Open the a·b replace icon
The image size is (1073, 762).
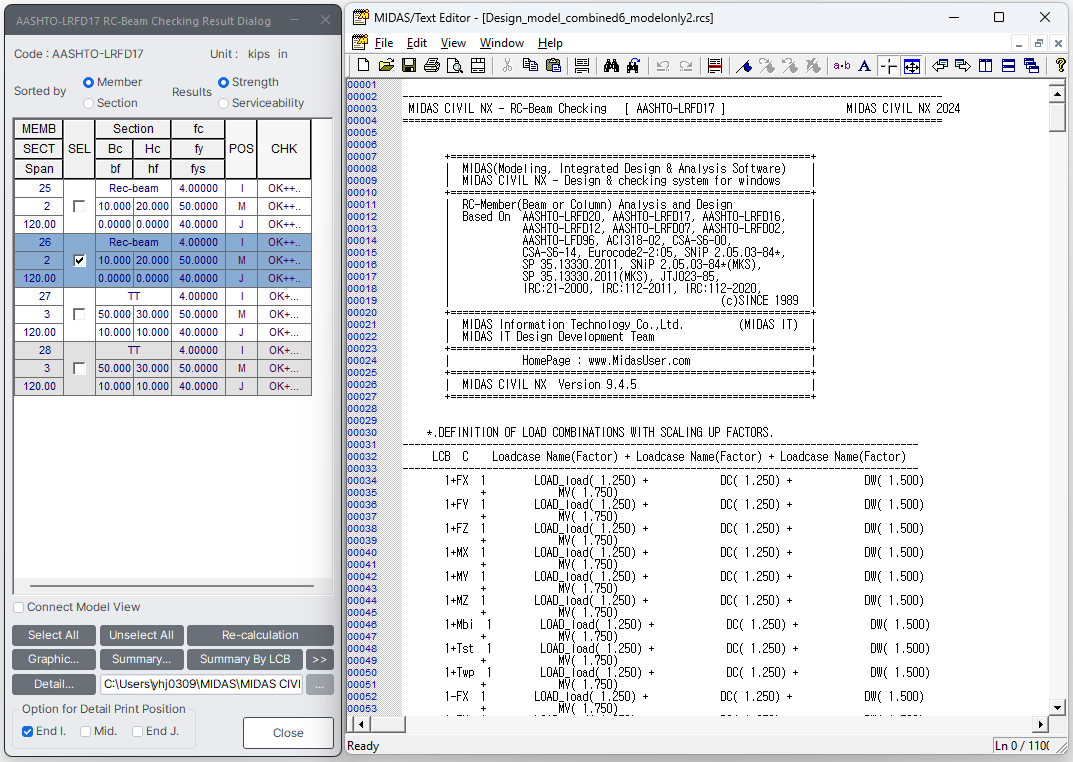coord(842,66)
